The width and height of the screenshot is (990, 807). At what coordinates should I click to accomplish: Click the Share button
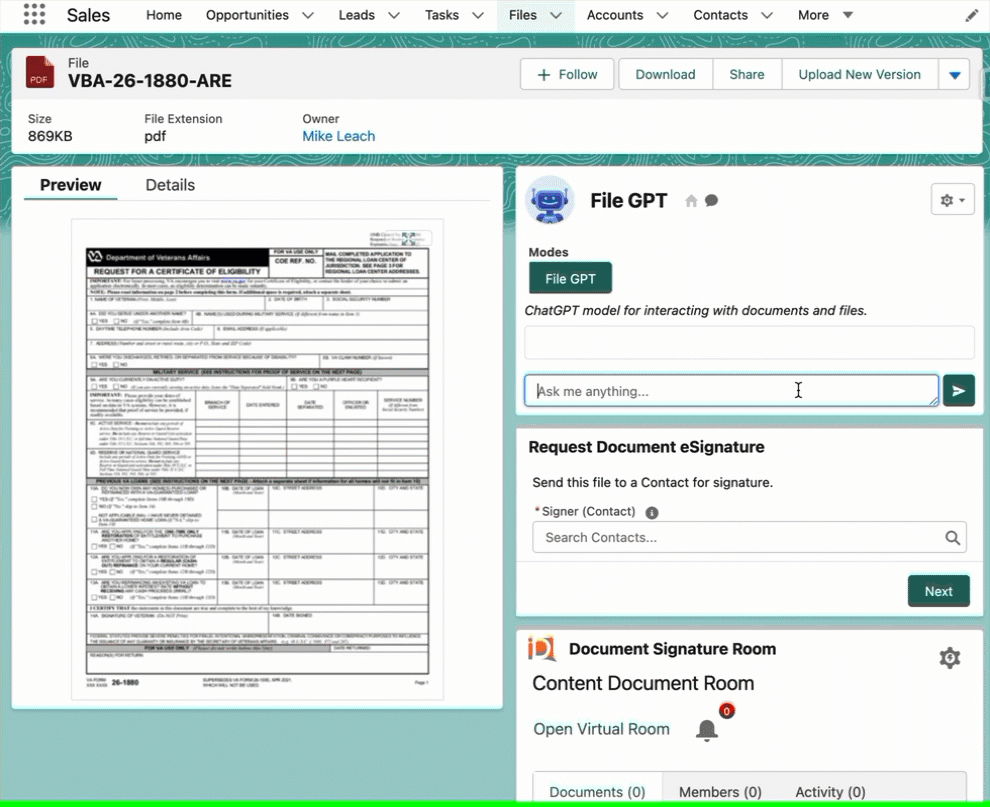click(x=746, y=75)
